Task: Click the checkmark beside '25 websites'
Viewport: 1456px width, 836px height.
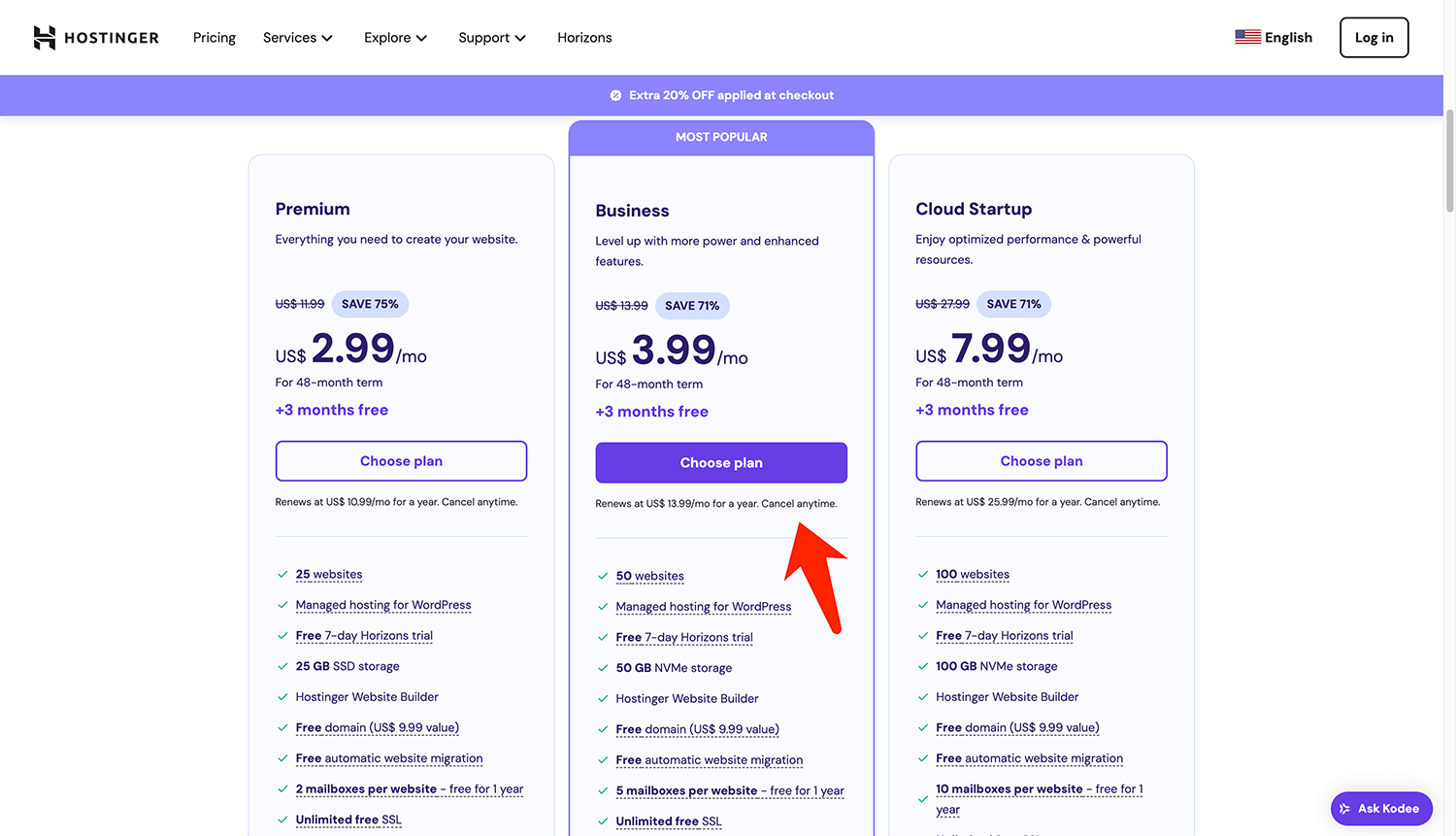Action: pos(282,575)
